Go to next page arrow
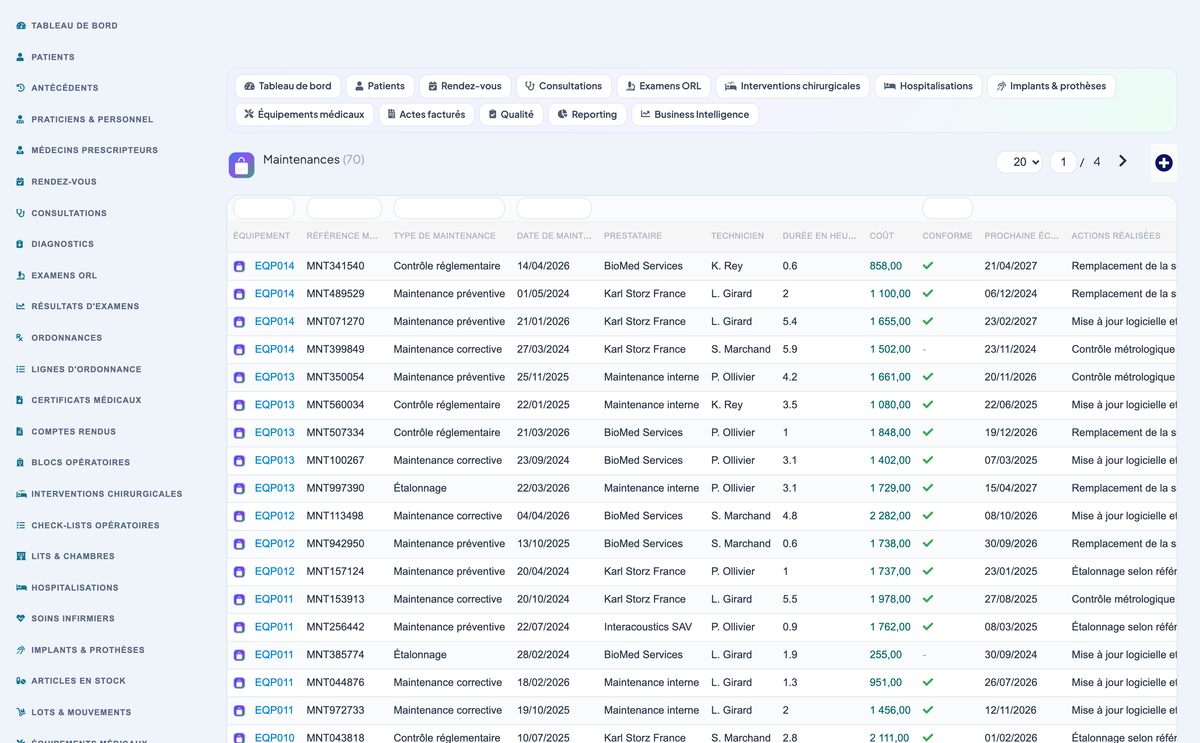 click(1123, 161)
